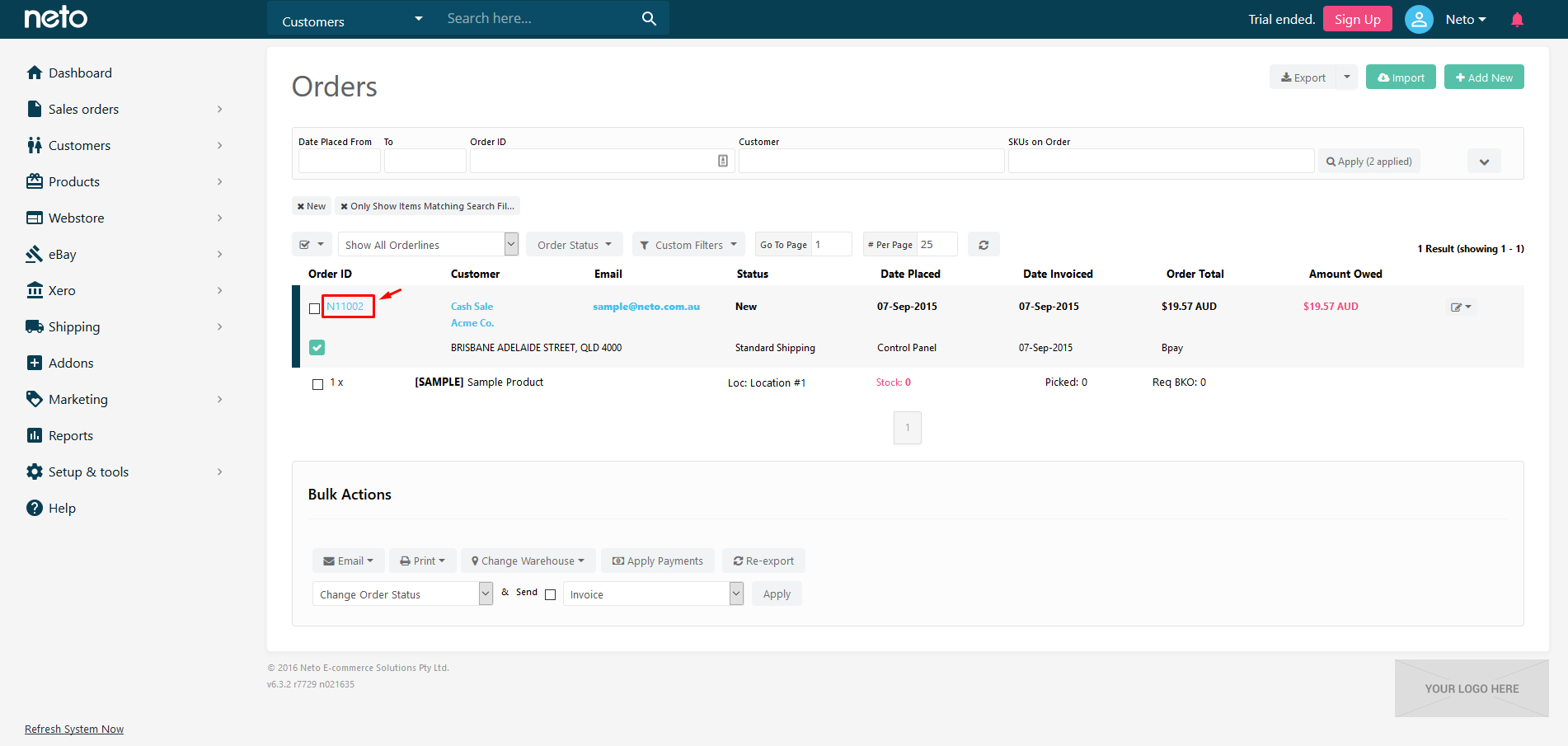This screenshot has height=746, width=1568.
Task: Open the Neto account menu
Action: coord(1466,19)
